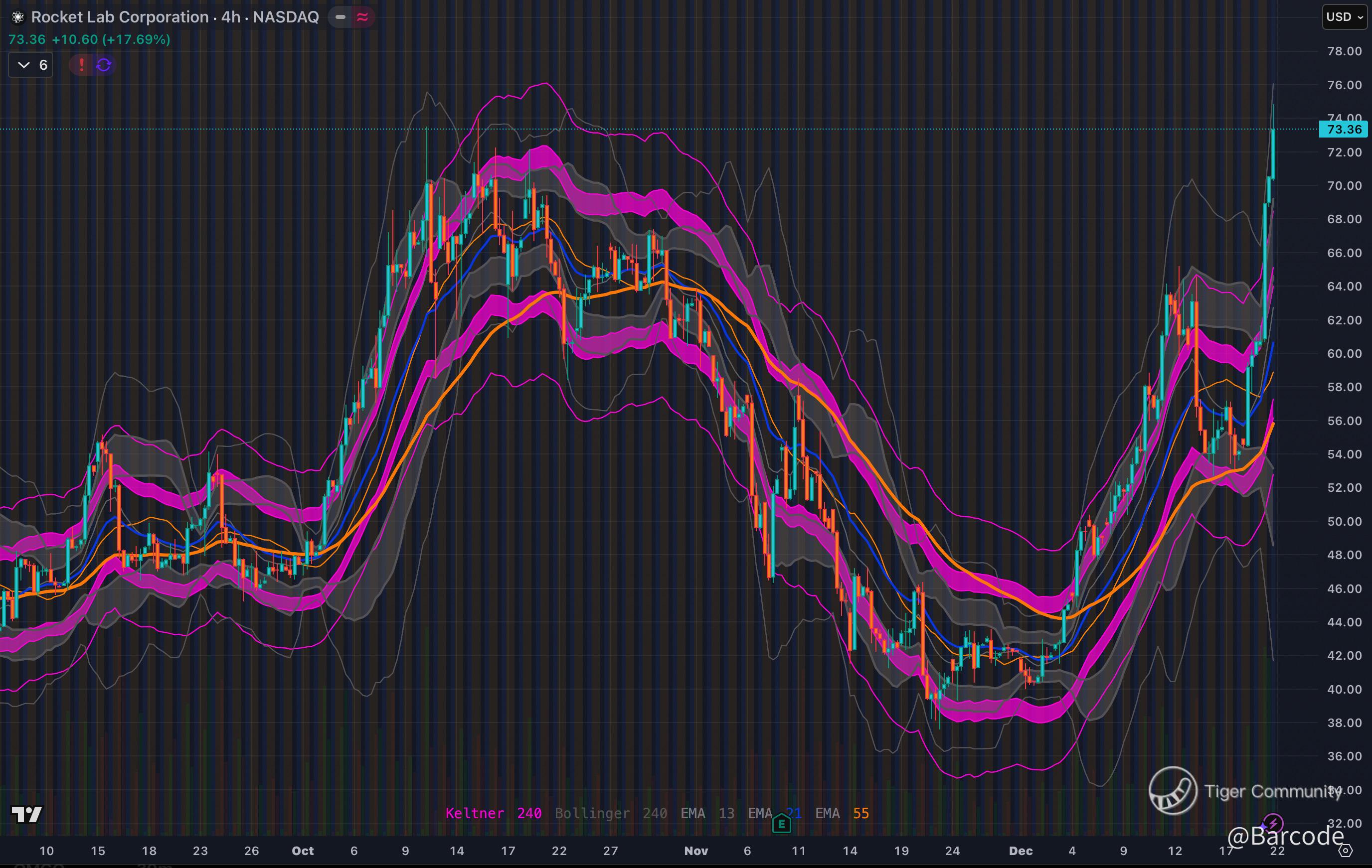Click the red exclamation warning icon
This screenshot has width=1372, height=868.
81,65
